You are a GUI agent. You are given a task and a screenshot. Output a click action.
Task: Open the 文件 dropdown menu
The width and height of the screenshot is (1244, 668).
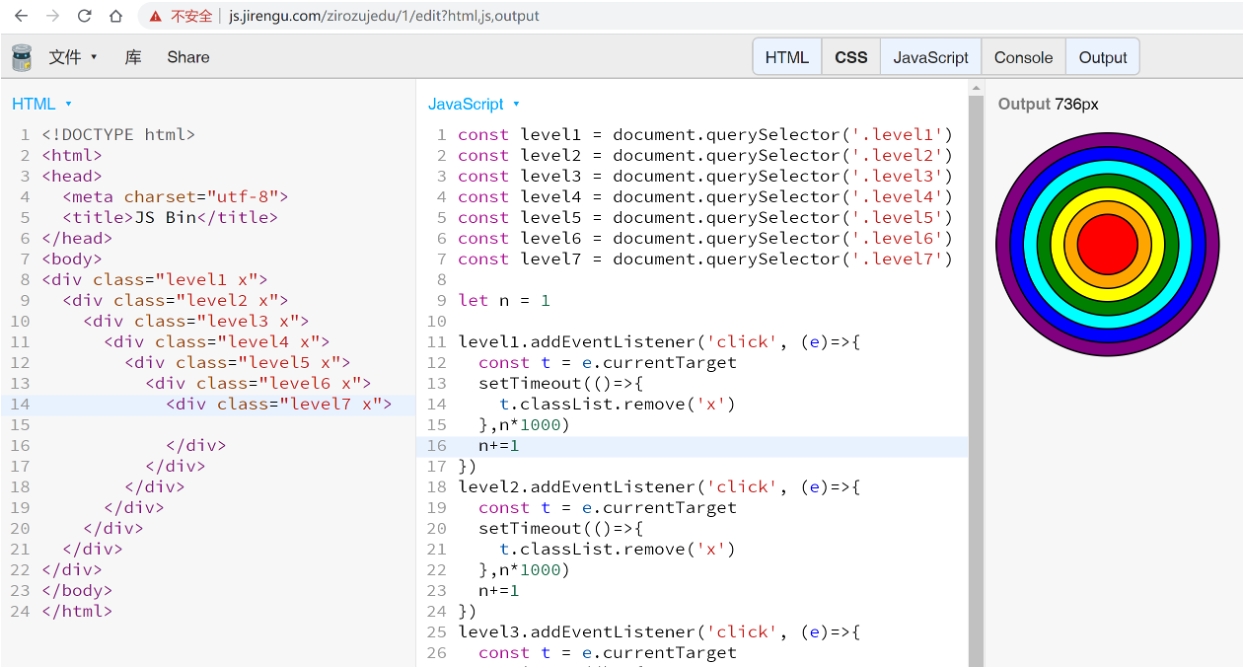pyautogui.click(x=73, y=57)
